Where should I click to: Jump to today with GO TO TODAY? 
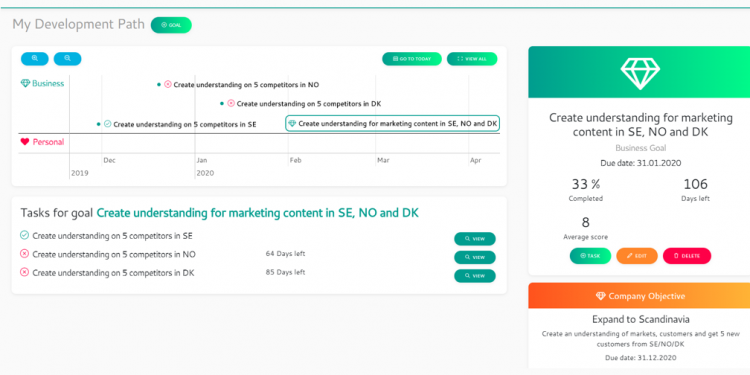tap(412, 59)
